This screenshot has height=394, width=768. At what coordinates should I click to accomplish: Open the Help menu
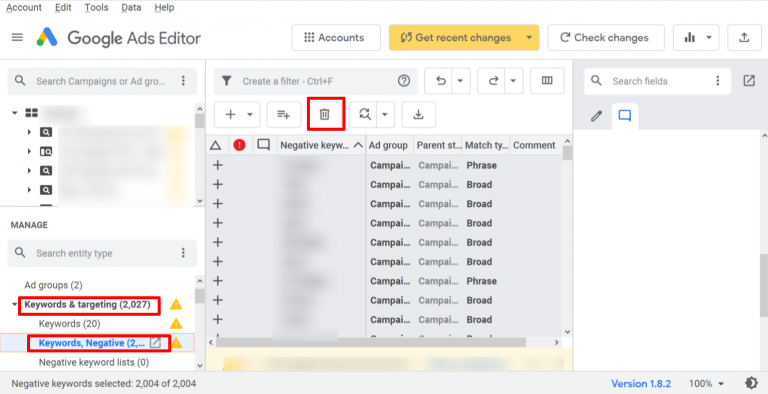tap(164, 7)
